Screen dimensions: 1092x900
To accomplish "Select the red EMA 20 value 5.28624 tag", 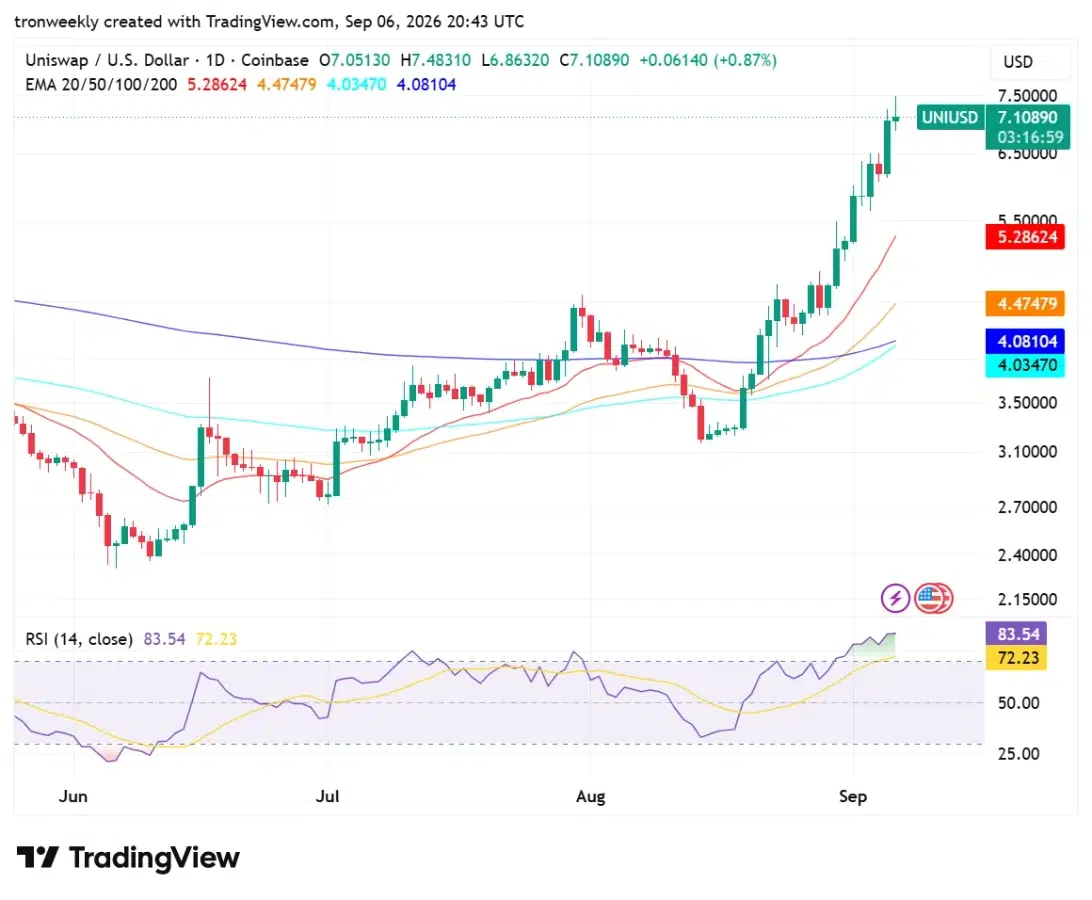I will [x=1025, y=237].
